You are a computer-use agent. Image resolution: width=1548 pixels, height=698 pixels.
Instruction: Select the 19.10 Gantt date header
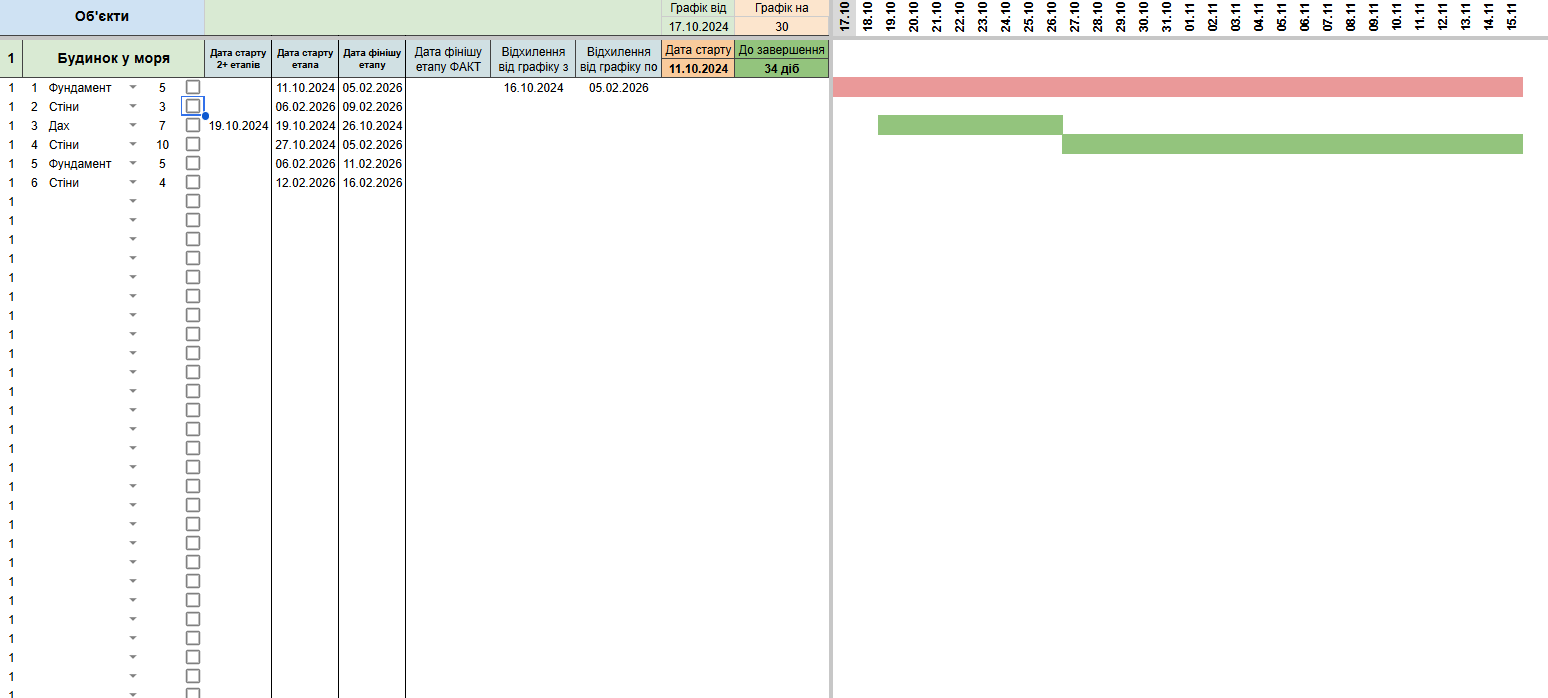pos(890,18)
